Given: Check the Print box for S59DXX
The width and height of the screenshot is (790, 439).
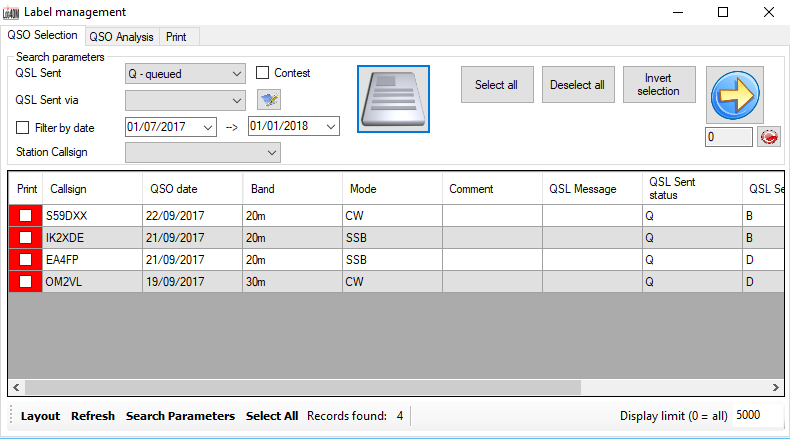Looking at the screenshot, I should tap(25, 216).
